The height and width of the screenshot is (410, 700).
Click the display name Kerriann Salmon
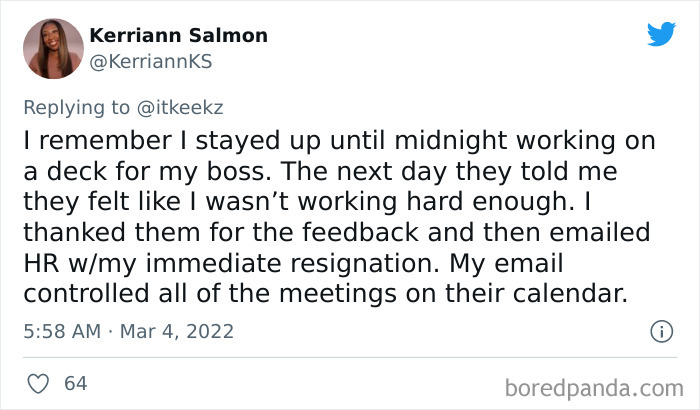(x=179, y=35)
